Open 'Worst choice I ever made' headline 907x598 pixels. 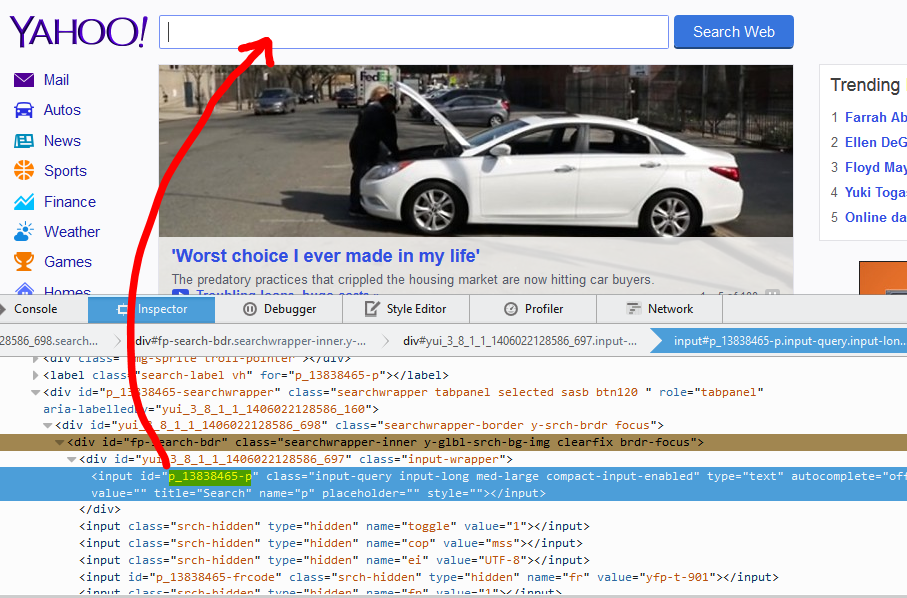[326, 256]
